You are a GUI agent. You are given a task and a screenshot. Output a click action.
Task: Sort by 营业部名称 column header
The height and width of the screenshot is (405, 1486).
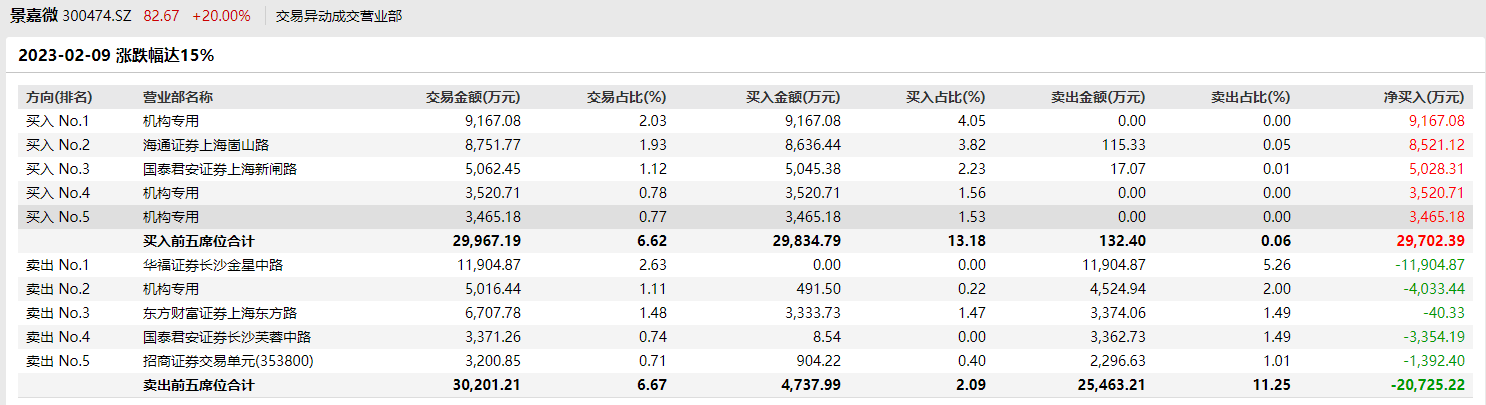click(178, 97)
